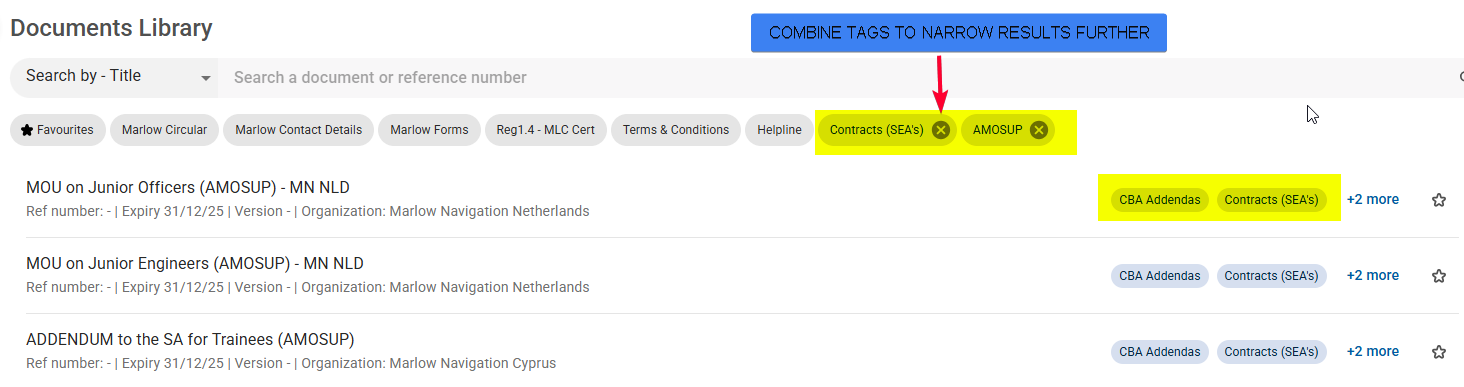This screenshot has width=1464, height=387.
Task: Toggle the Favourites filter chip
Action: click(57, 130)
